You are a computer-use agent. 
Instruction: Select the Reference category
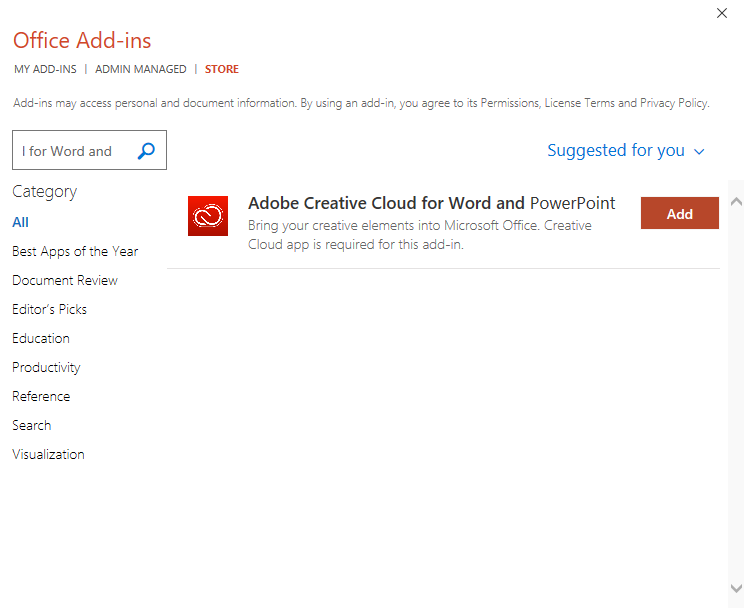[41, 396]
